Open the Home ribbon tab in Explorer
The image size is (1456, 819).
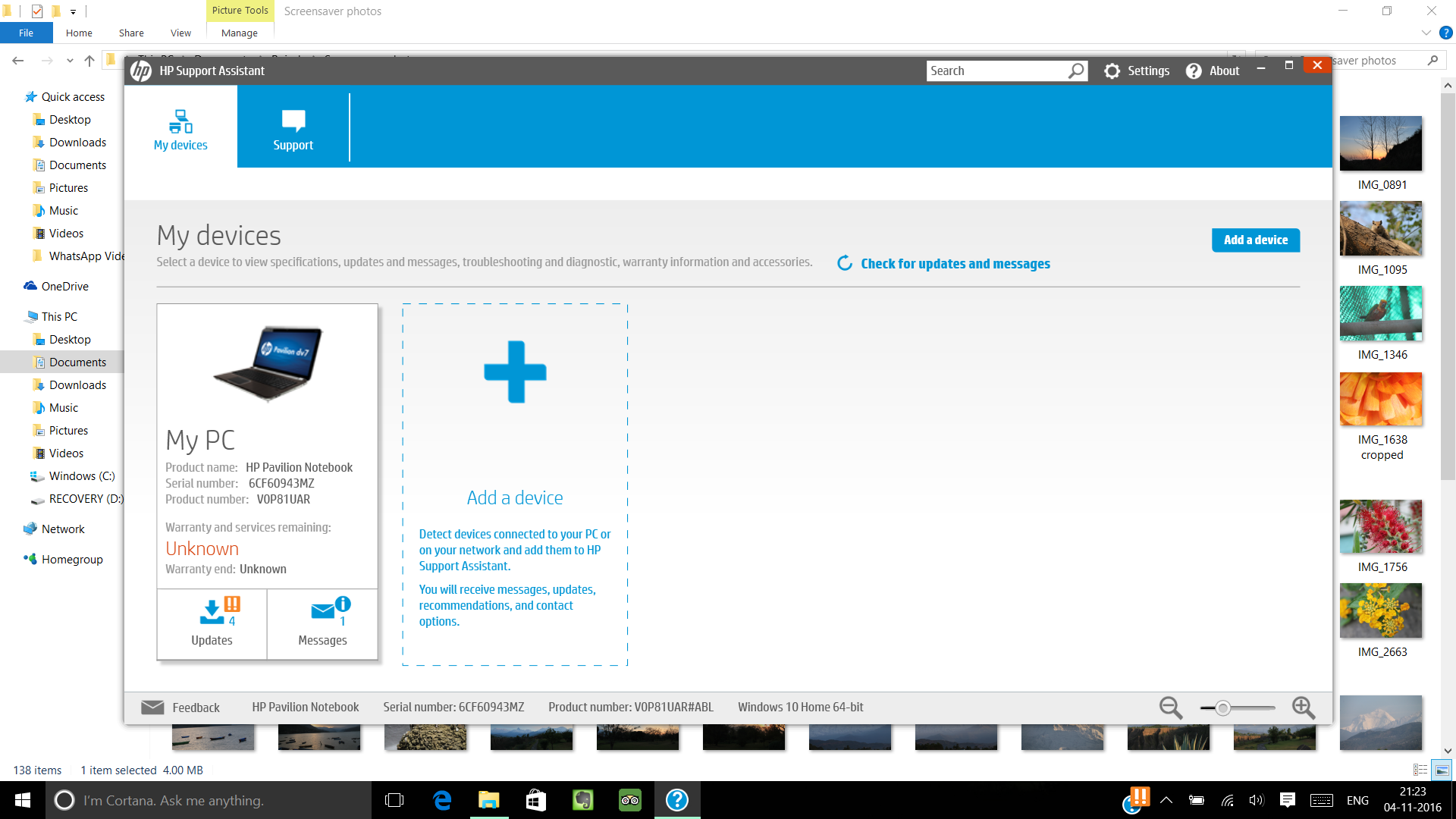pyautogui.click(x=79, y=33)
